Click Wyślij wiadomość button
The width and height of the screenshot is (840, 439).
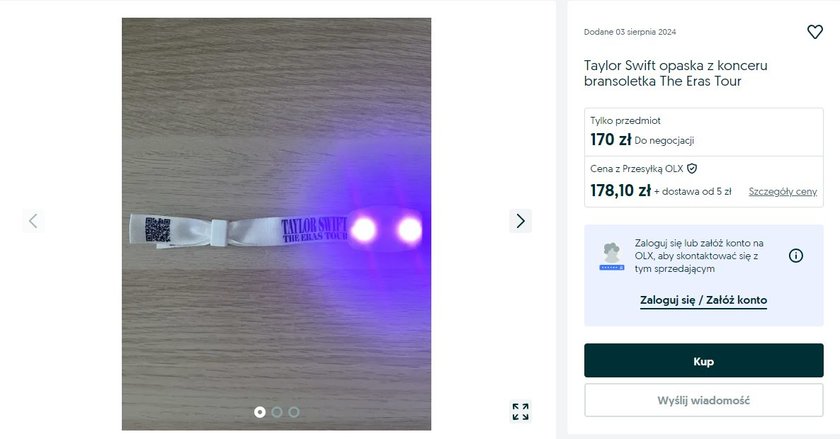(x=703, y=400)
